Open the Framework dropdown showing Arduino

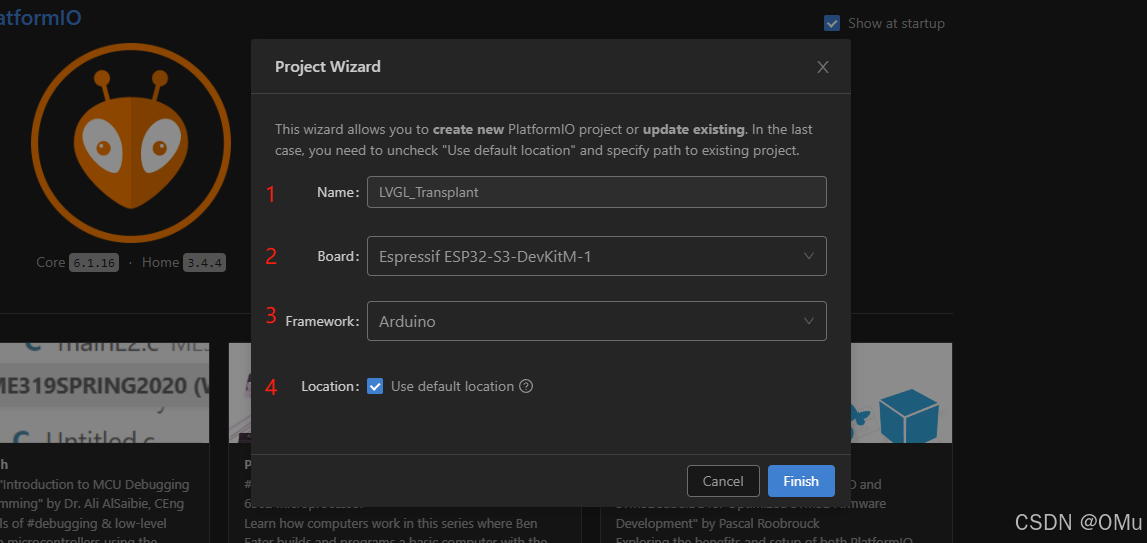(x=597, y=321)
